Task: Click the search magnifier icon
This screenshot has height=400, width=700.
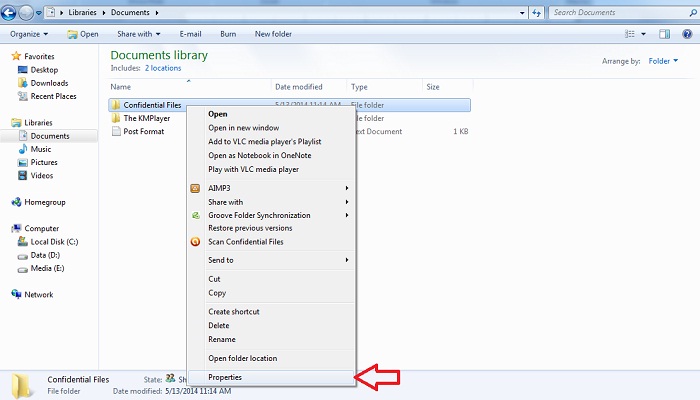Action: point(693,13)
